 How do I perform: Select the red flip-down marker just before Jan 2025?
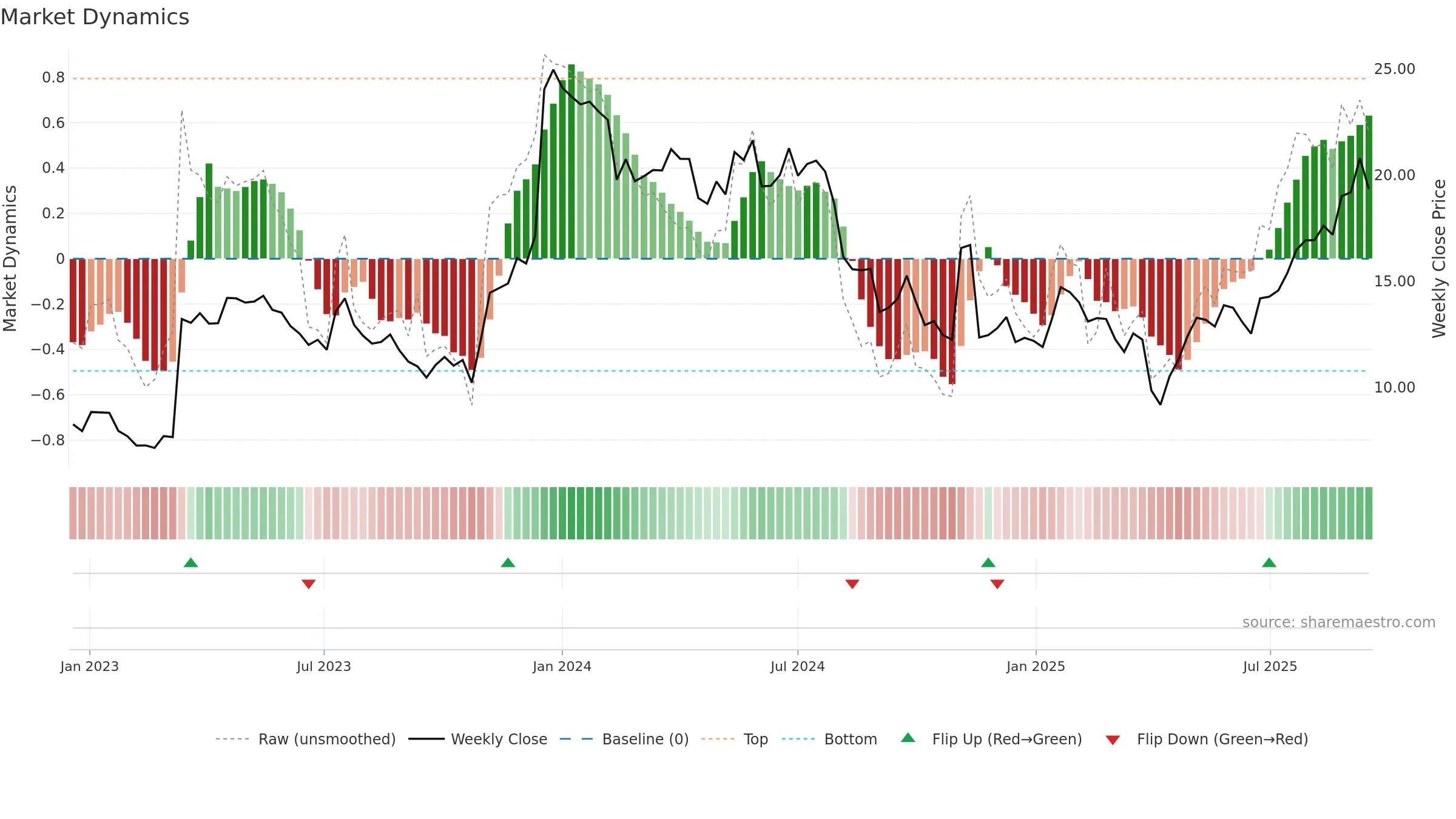[x=997, y=584]
